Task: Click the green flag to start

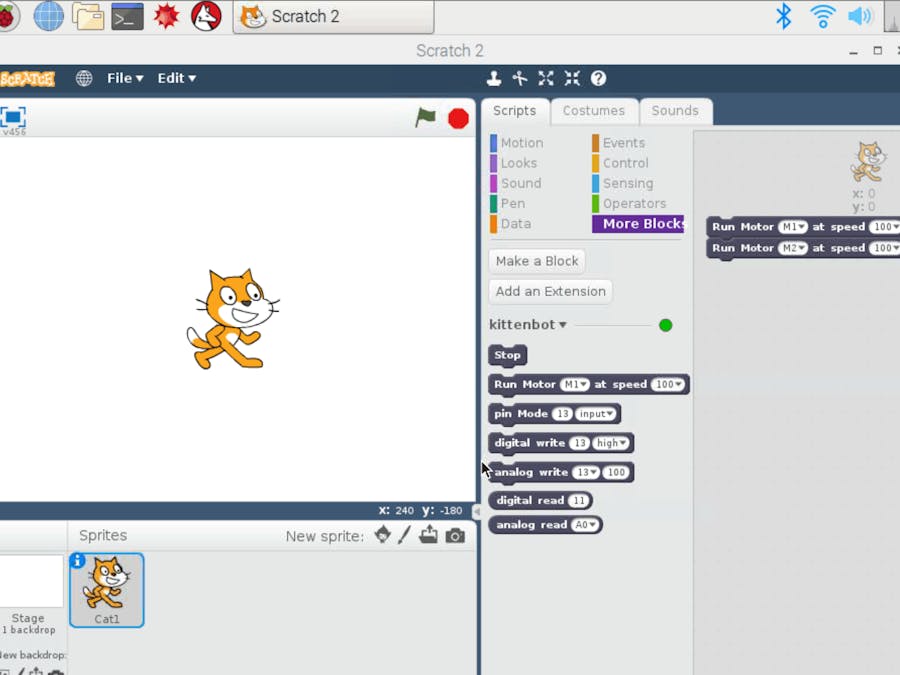Action: [426, 118]
